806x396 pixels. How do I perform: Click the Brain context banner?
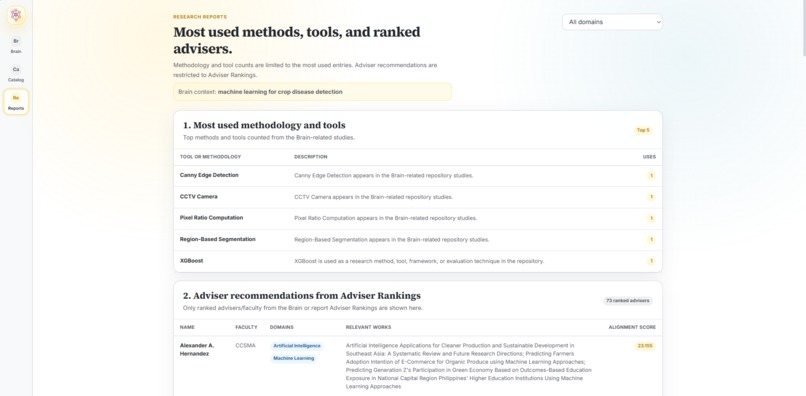313,92
